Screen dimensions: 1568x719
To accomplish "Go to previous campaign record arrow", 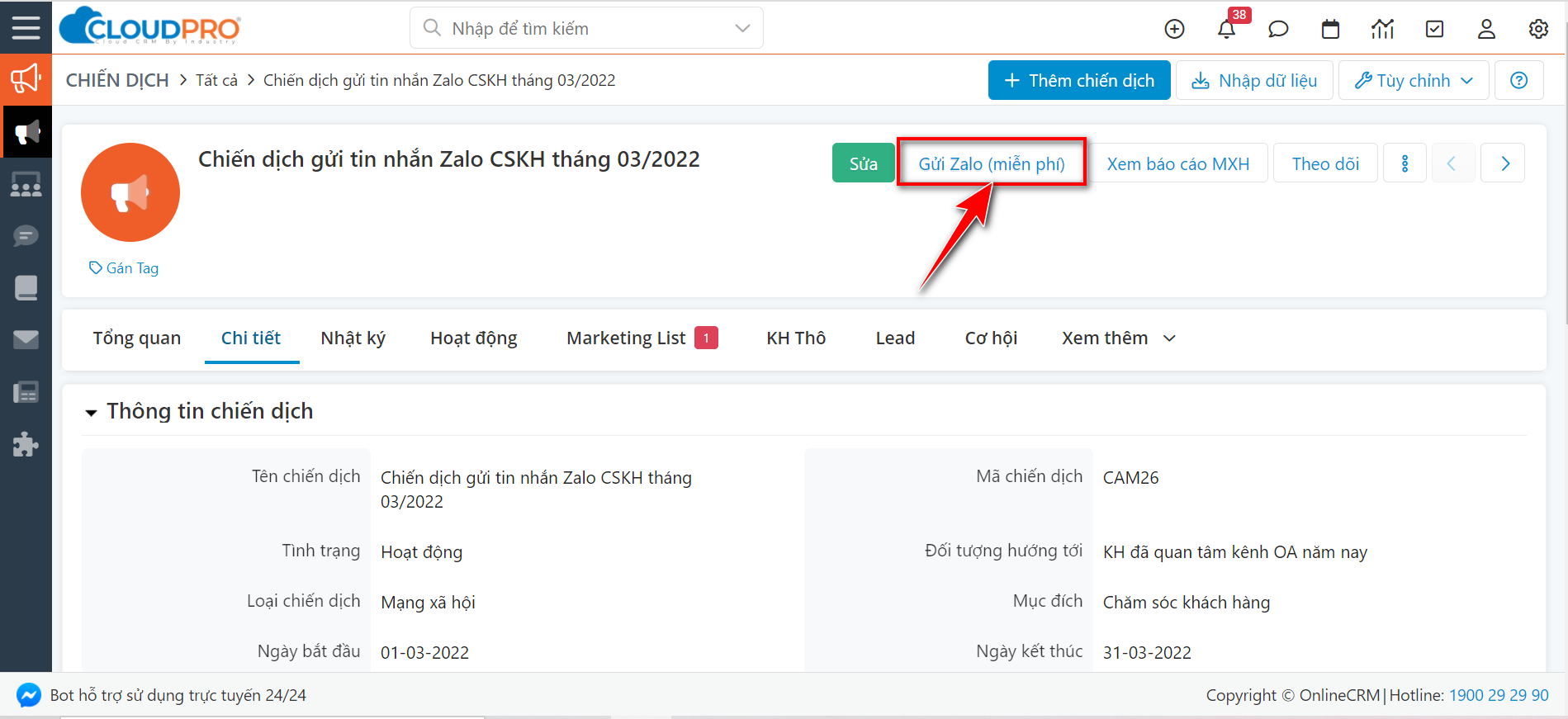I will tap(1452, 163).
